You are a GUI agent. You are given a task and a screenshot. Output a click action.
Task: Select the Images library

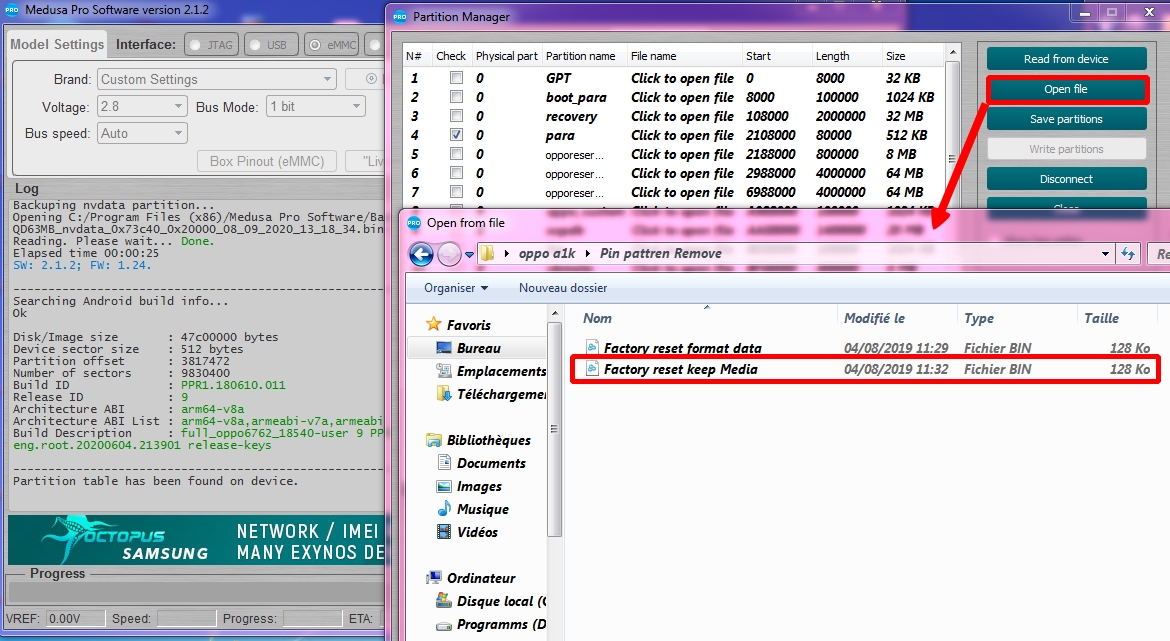479,486
